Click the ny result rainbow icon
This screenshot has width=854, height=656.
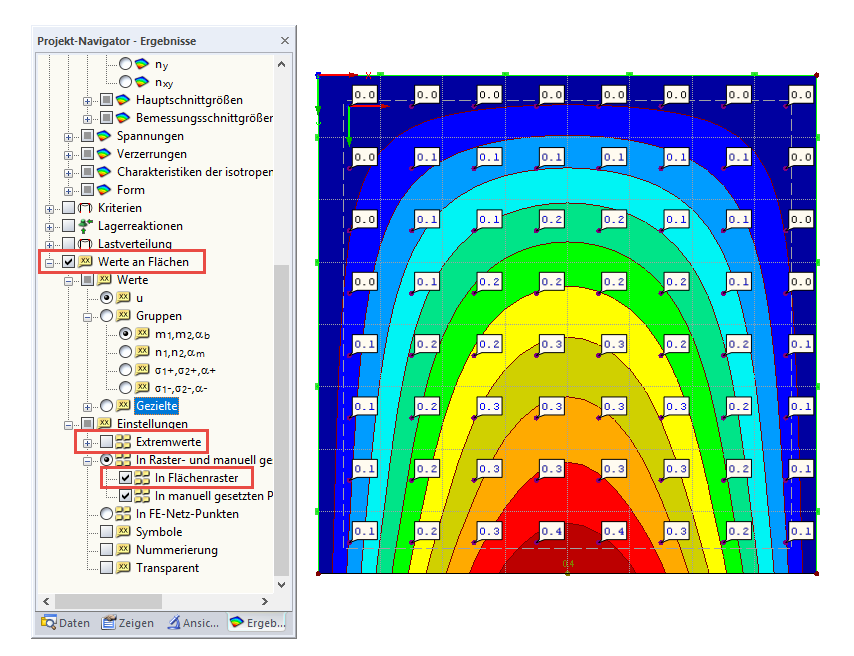(142, 64)
